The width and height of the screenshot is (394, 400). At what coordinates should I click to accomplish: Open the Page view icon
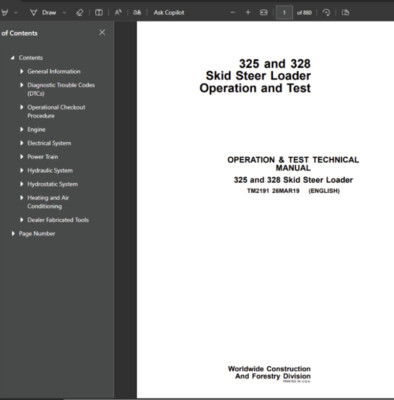click(345, 13)
